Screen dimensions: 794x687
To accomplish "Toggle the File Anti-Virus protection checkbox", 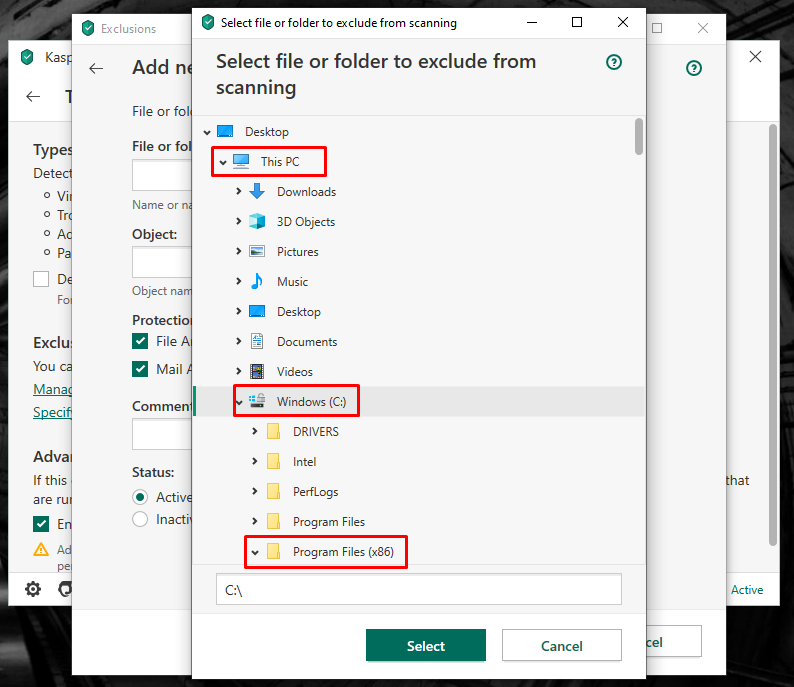I will [x=140, y=341].
